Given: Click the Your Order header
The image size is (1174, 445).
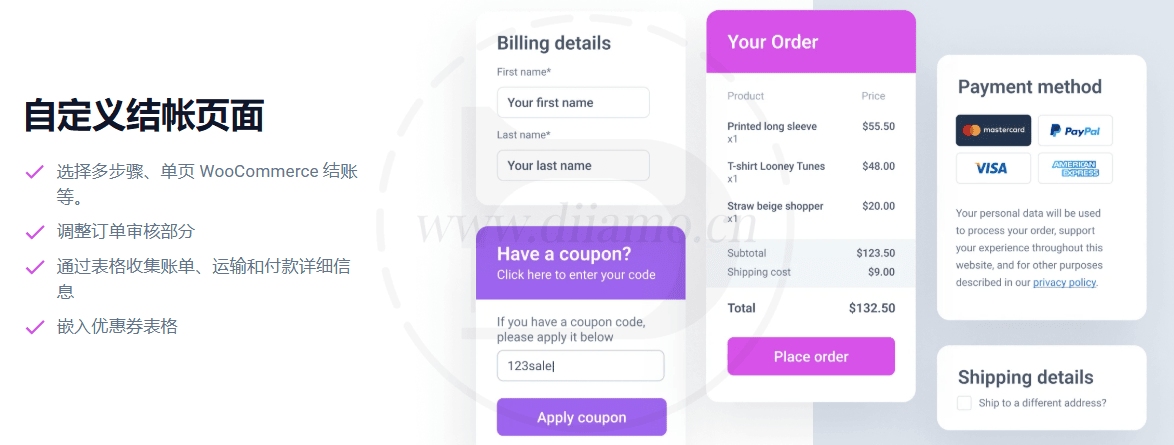Looking at the screenshot, I should point(810,42).
